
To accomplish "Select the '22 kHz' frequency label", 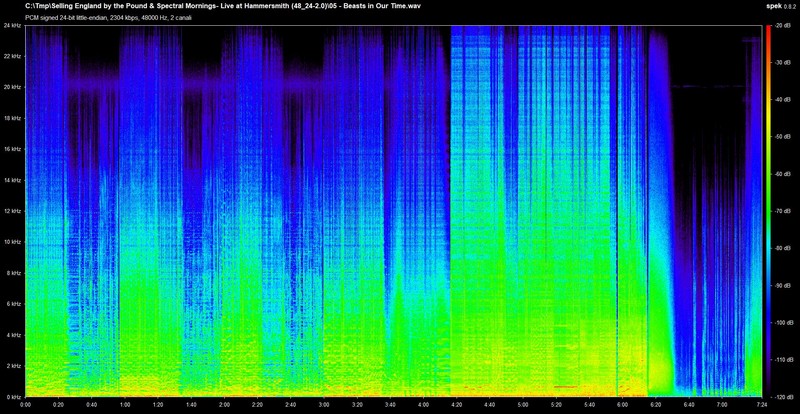I will click(x=12, y=56).
